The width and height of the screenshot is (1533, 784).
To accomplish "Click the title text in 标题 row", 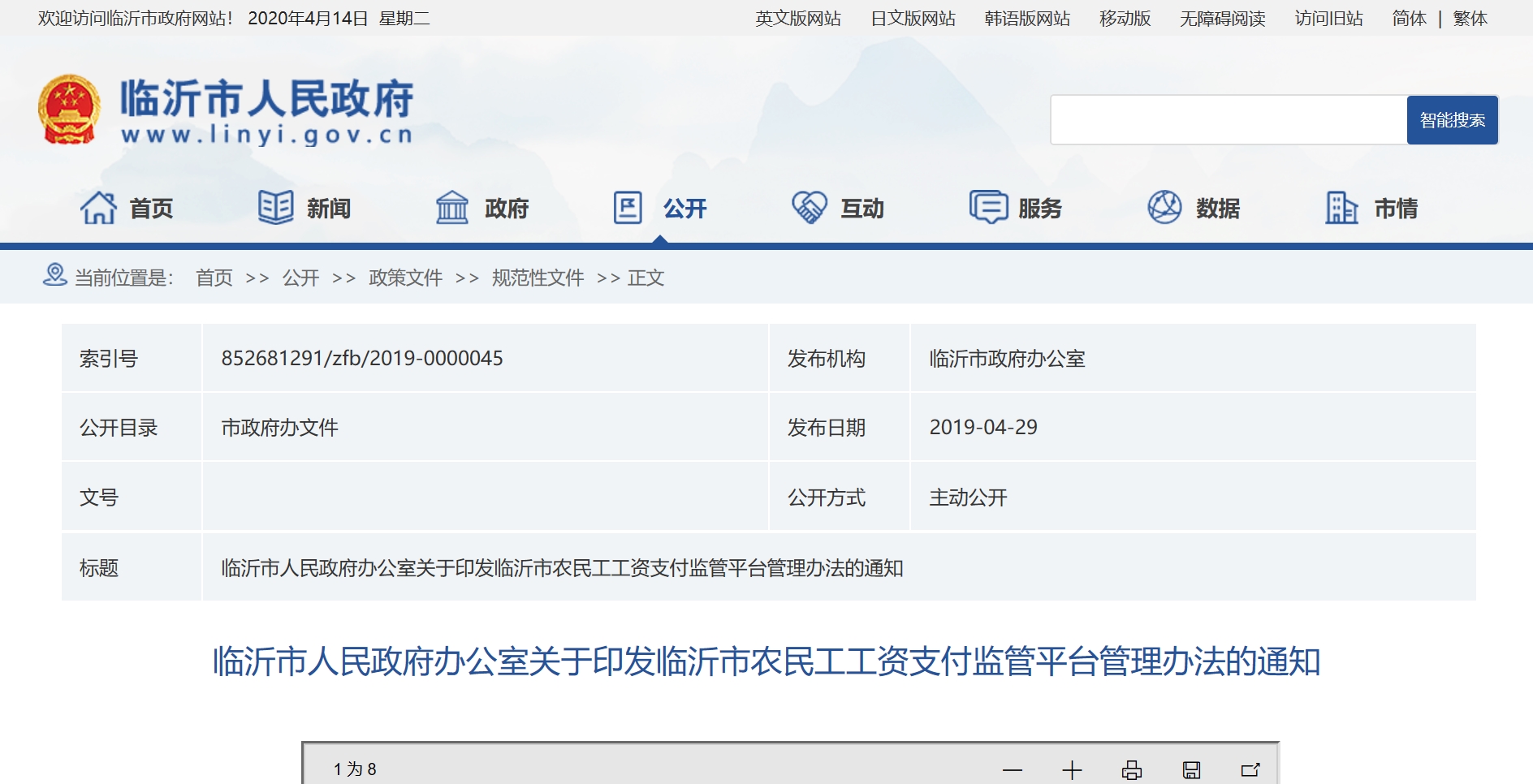I will tap(562, 567).
